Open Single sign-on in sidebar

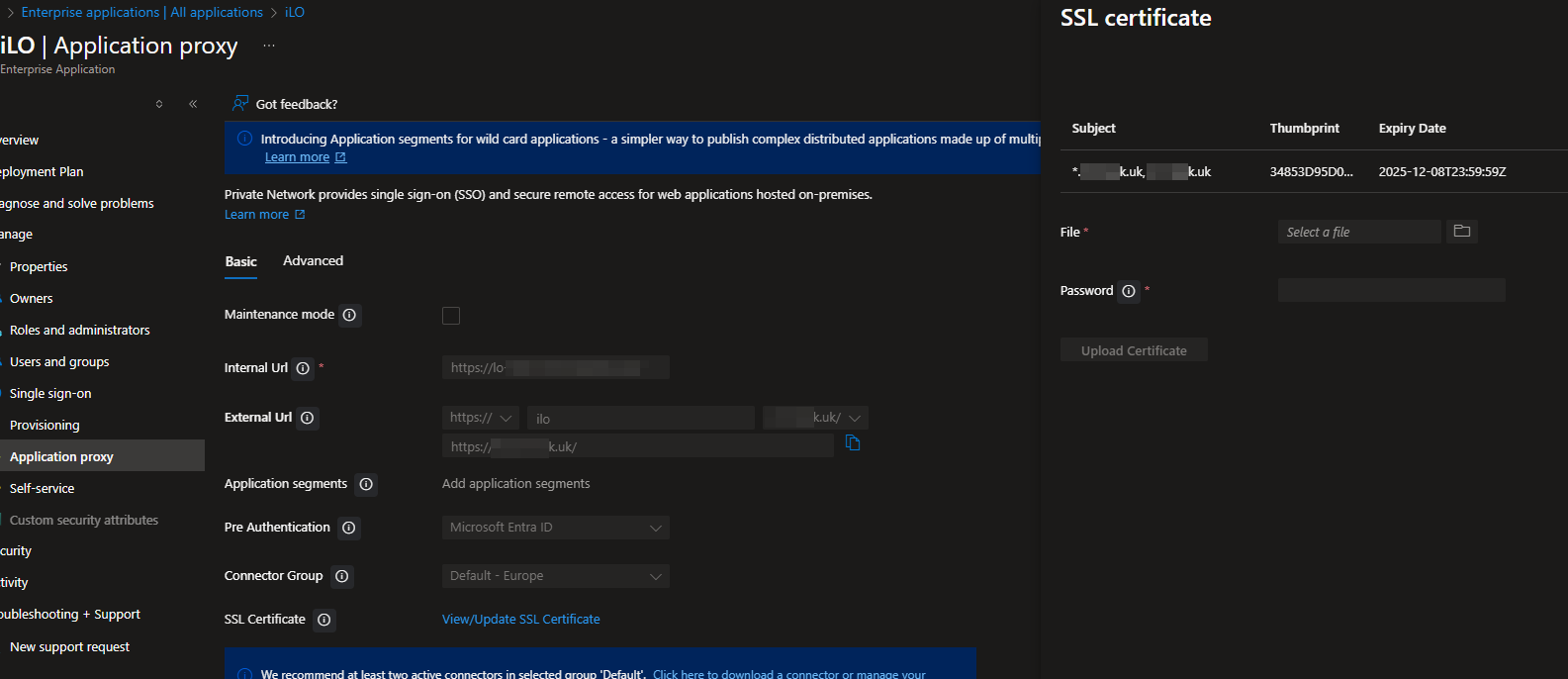[x=50, y=394]
